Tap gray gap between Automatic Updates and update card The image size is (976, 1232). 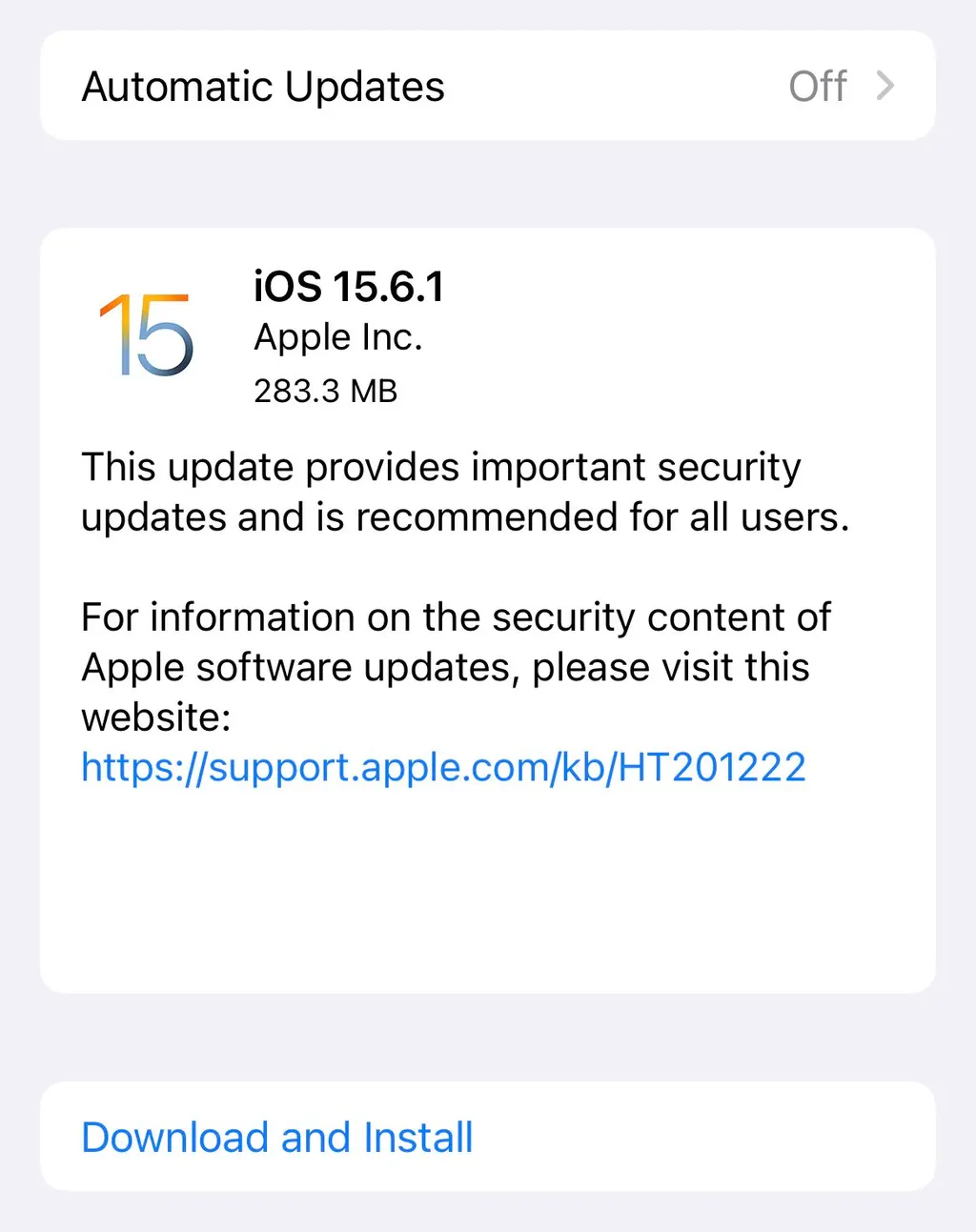(488, 184)
